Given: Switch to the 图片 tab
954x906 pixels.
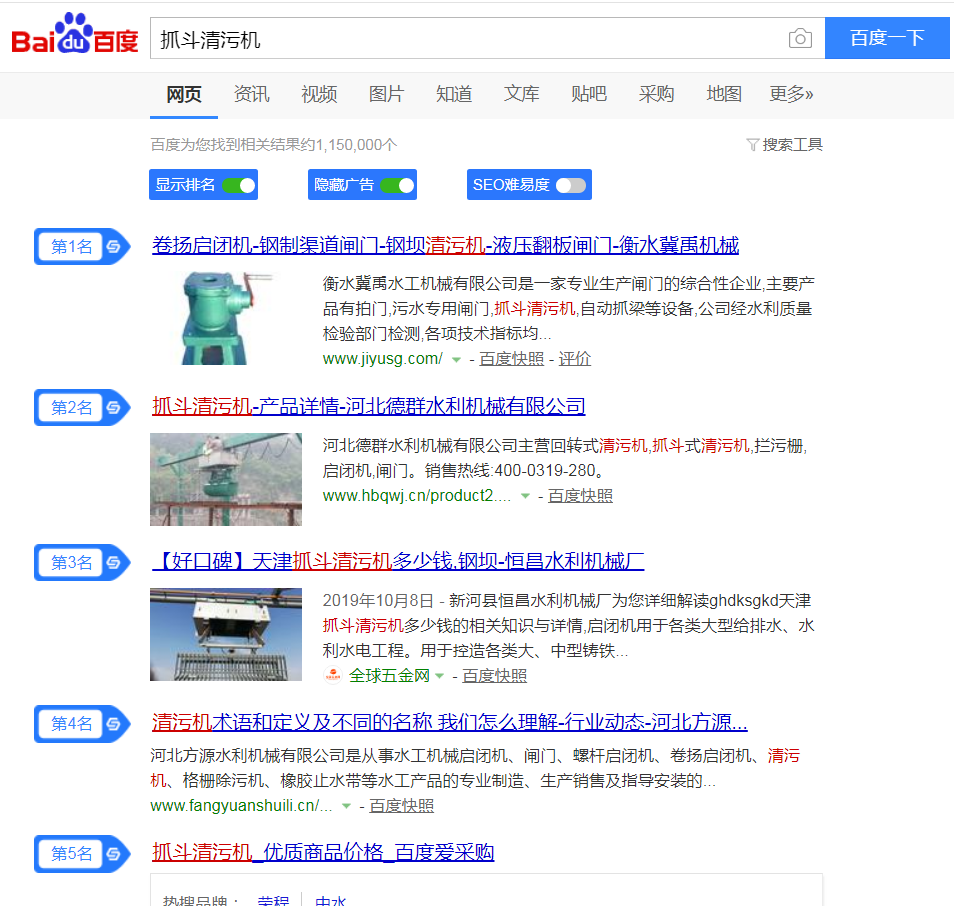Looking at the screenshot, I should pos(386,94).
